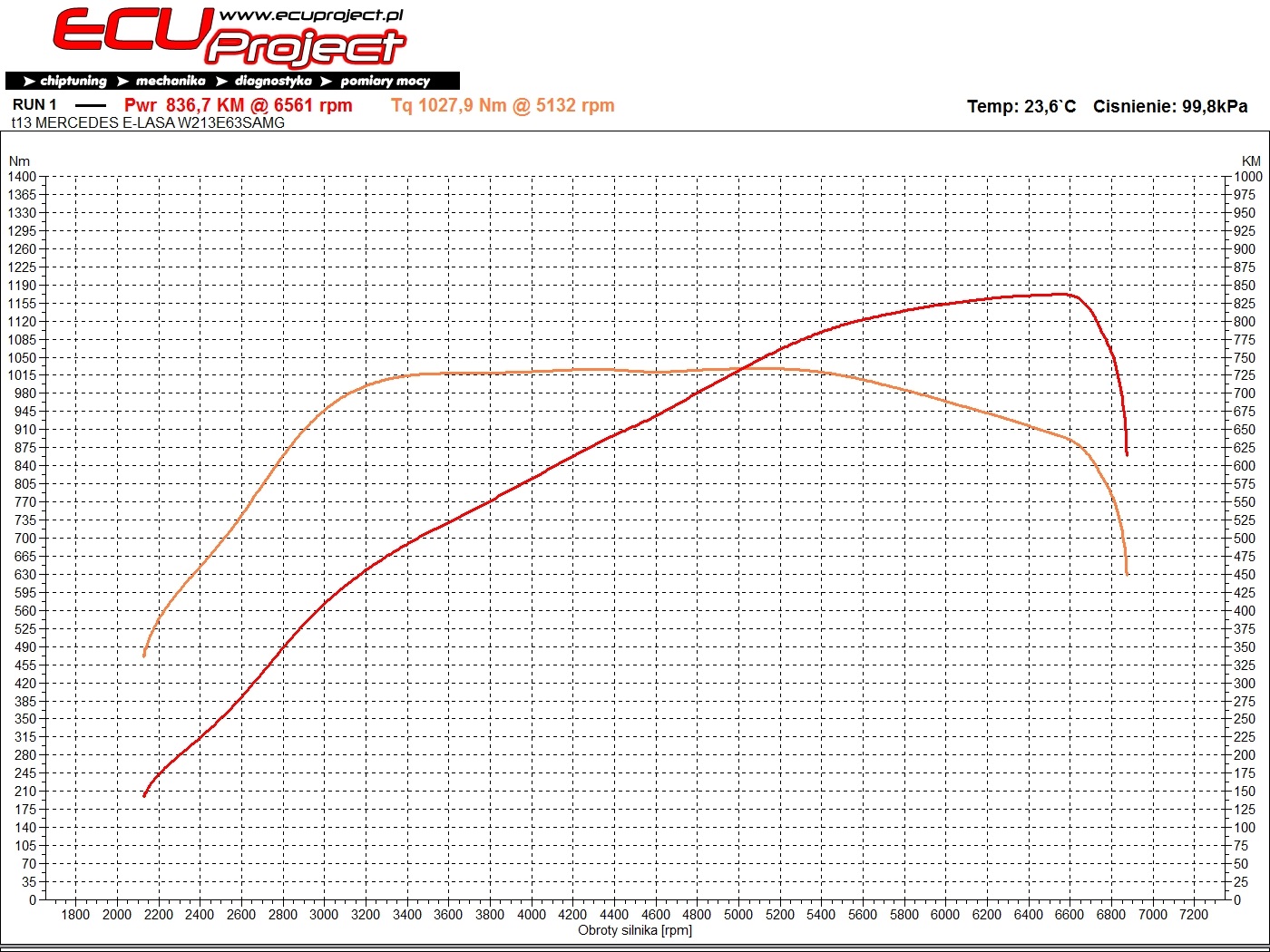Click the ECU Project logo
Viewport: 1270px width, 952px height.
pos(230,38)
